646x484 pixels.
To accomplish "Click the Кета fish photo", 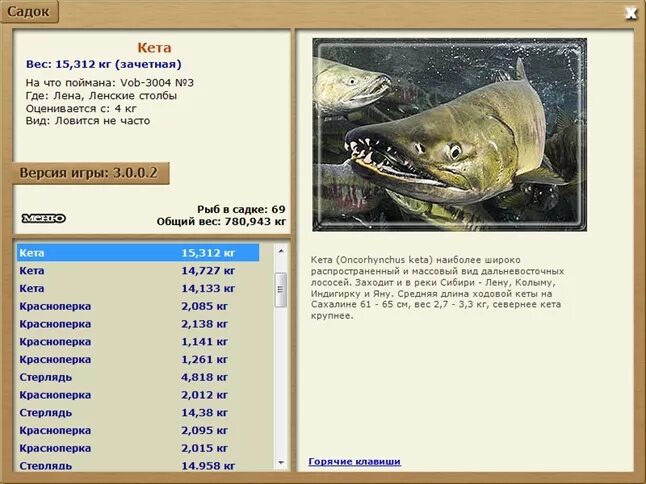I will click(449, 135).
